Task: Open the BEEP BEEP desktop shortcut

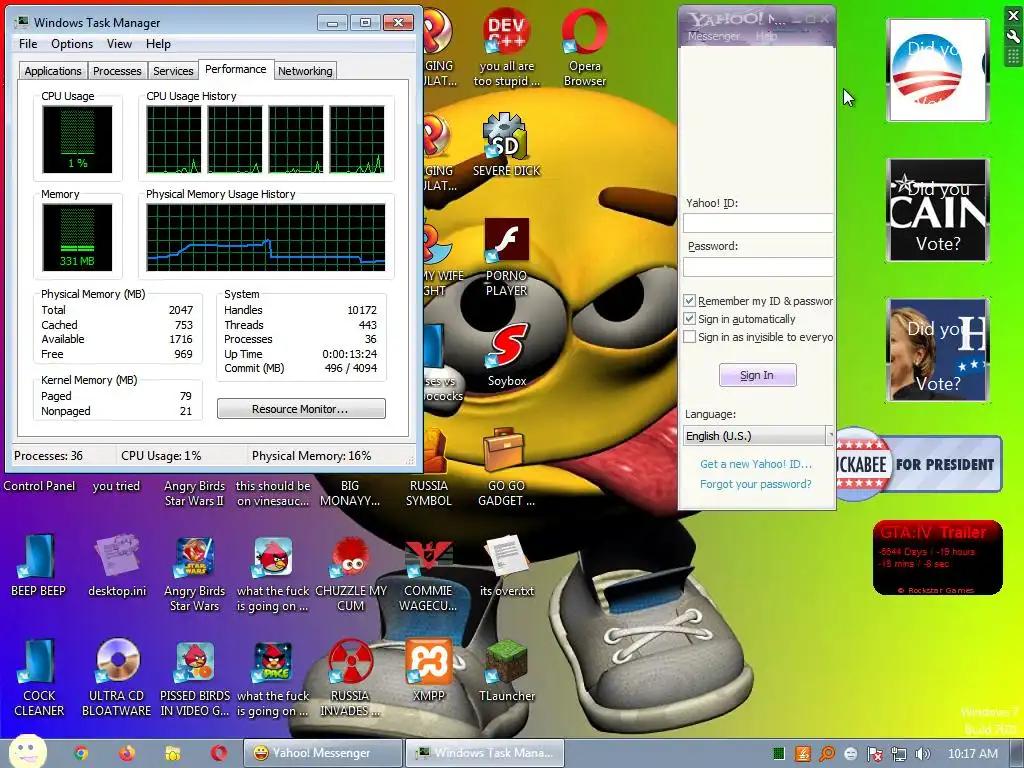Action: pyautogui.click(x=37, y=556)
